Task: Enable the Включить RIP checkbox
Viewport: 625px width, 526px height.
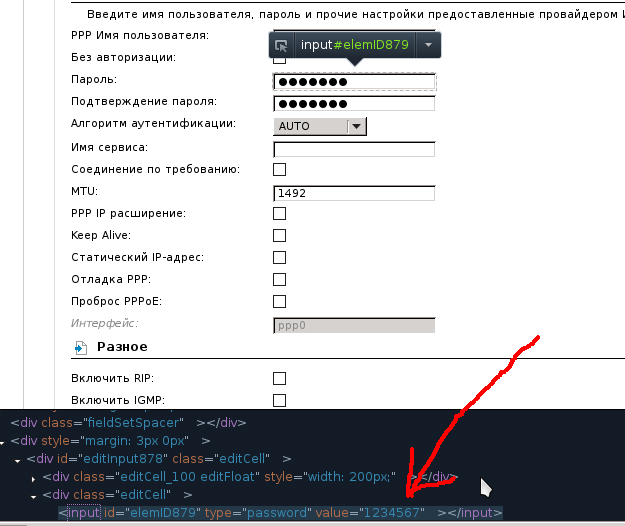Action: pos(279,378)
